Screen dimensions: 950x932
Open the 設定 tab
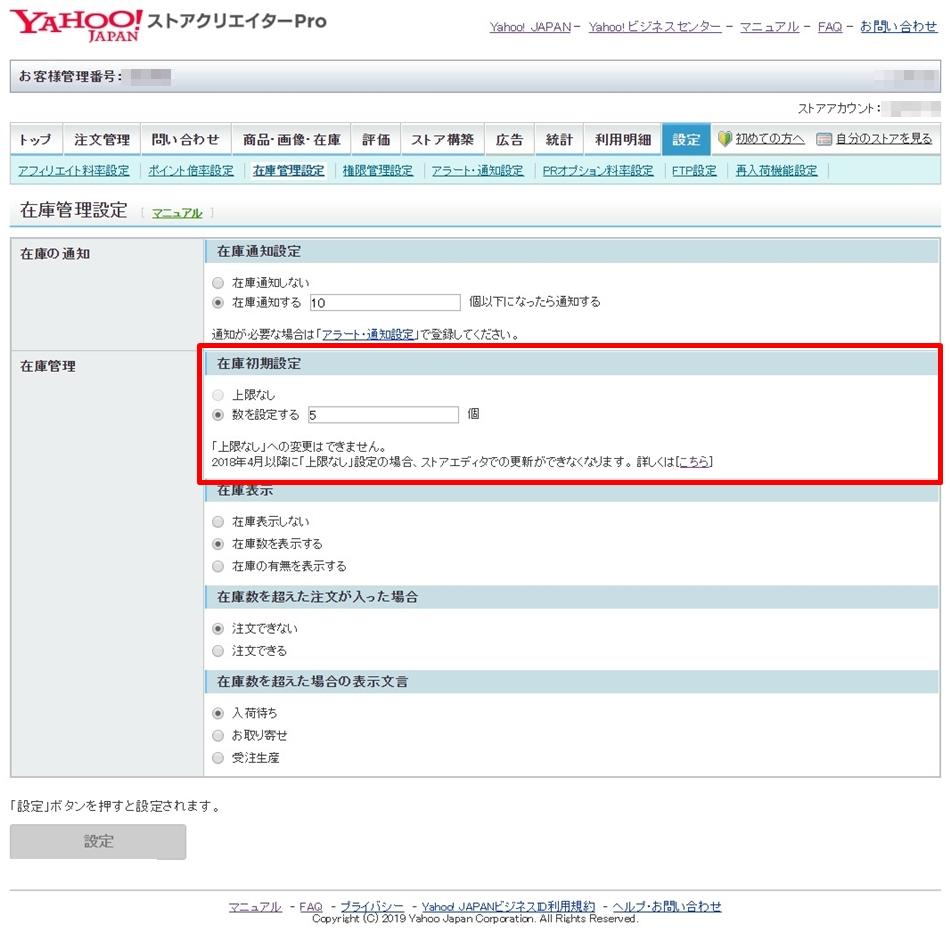686,139
